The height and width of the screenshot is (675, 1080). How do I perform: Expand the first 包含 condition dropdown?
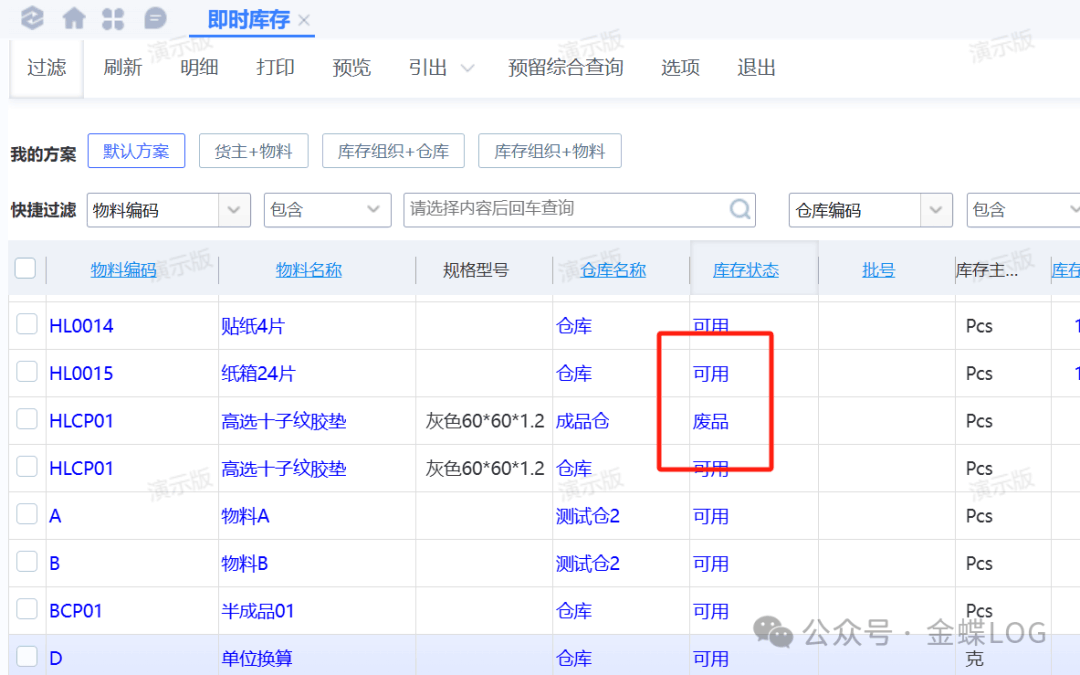tap(374, 210)
